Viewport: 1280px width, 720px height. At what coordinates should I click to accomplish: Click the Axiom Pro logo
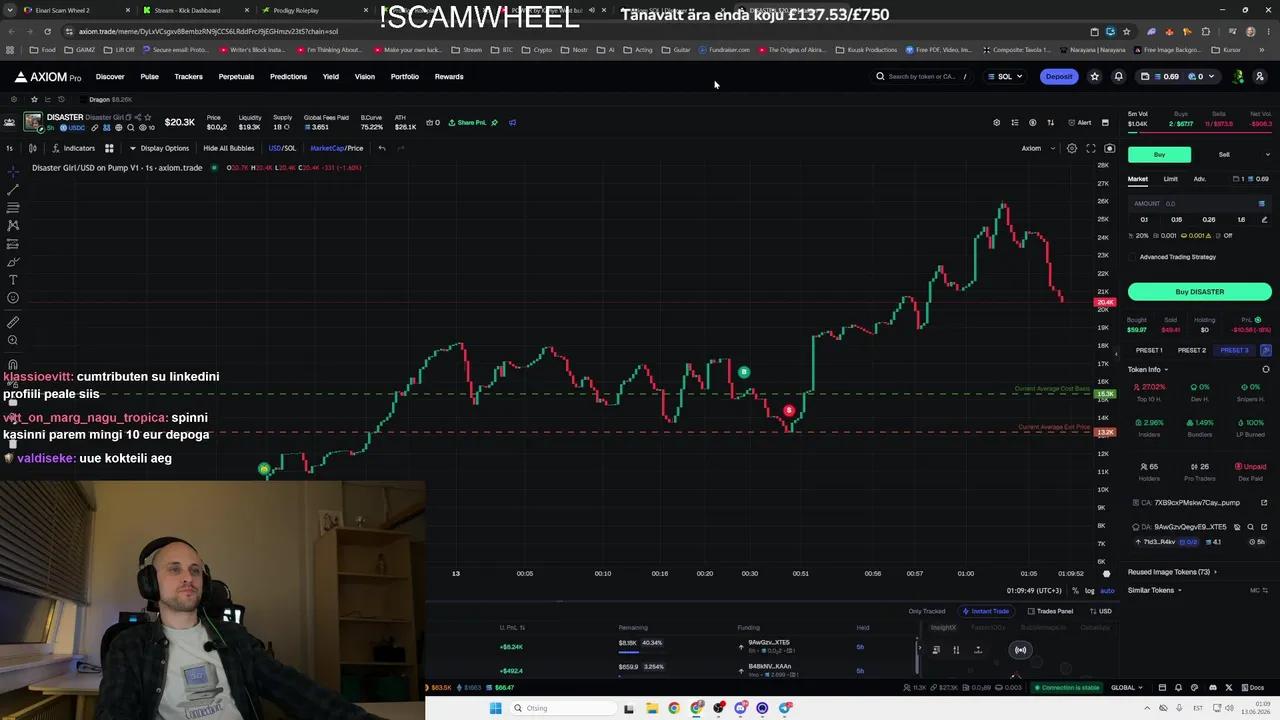click(48, 76)
